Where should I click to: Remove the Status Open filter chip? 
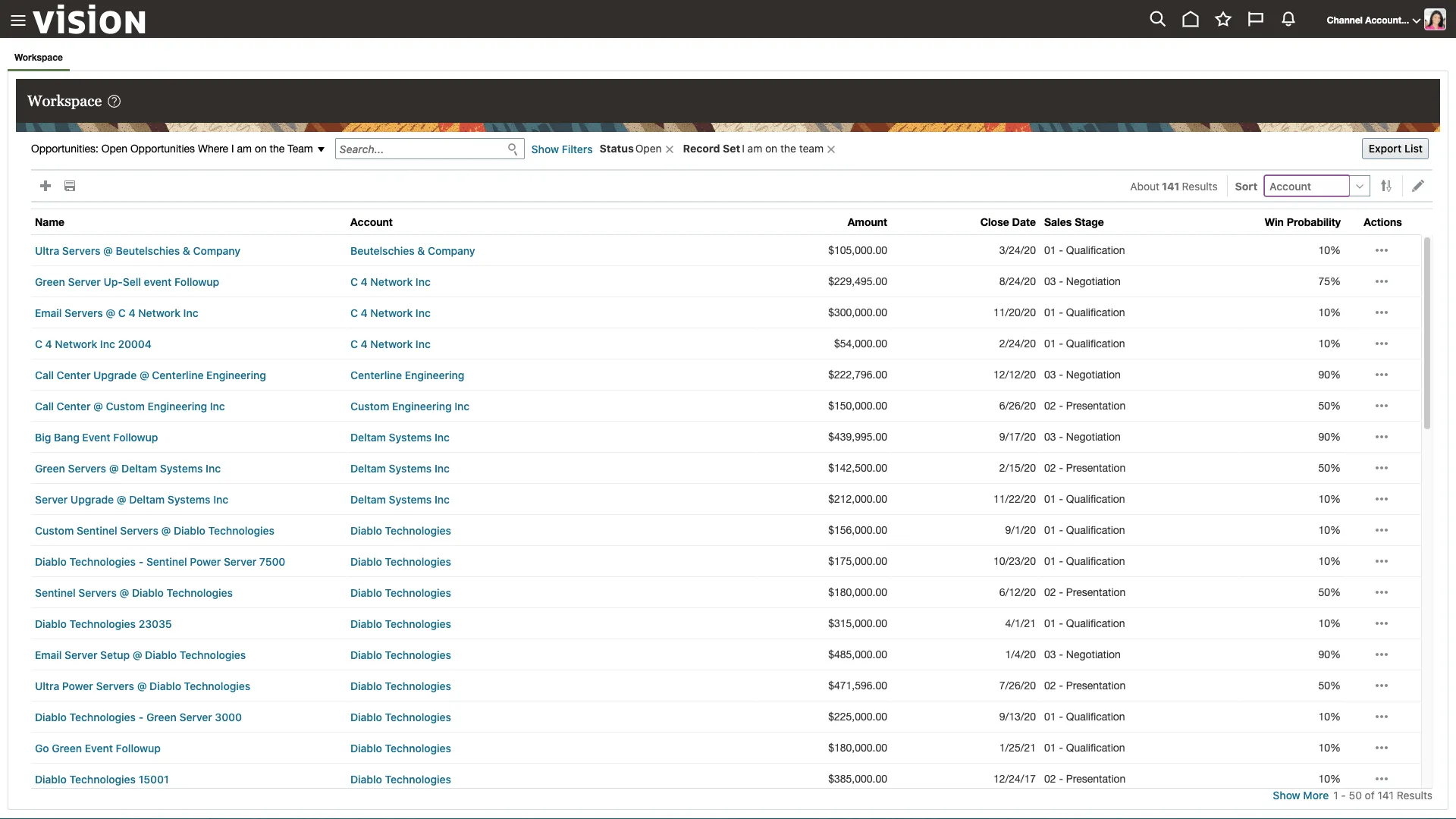click(x=670, y=149)
